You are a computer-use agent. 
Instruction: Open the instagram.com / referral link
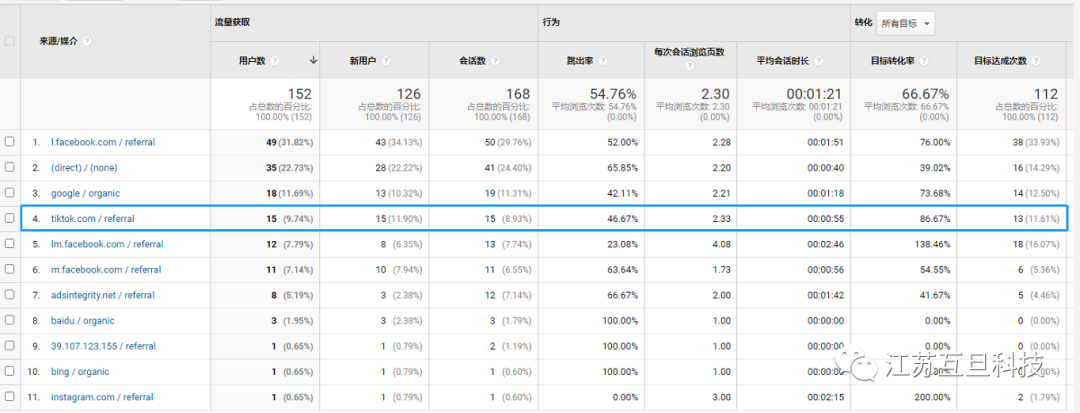[x=102, y=397]
